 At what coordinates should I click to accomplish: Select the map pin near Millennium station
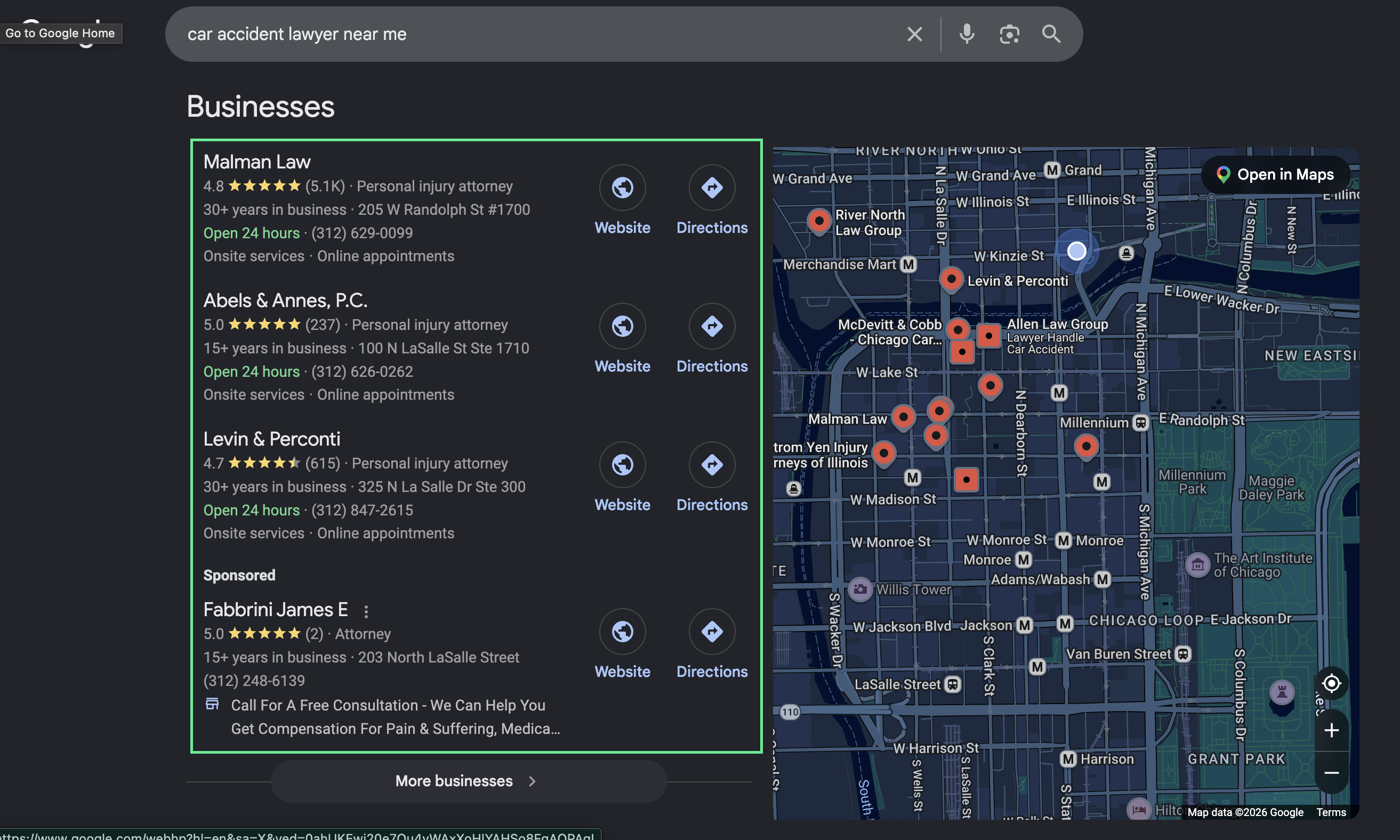[1086, 447]
